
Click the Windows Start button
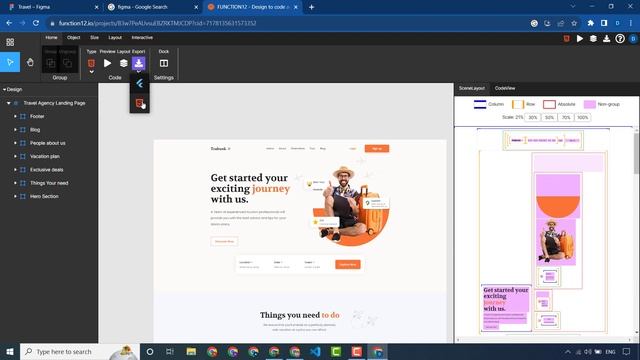click(10, 351)
